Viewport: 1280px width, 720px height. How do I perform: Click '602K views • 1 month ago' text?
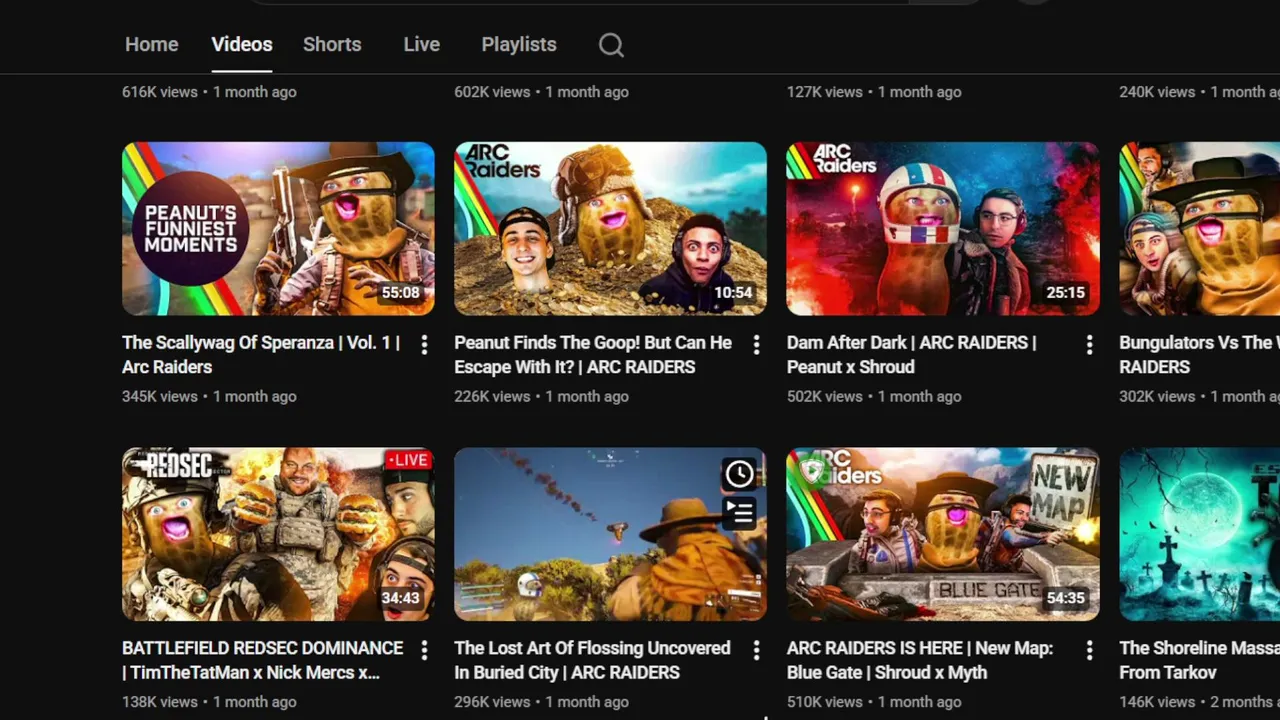[x=541, y=92]
